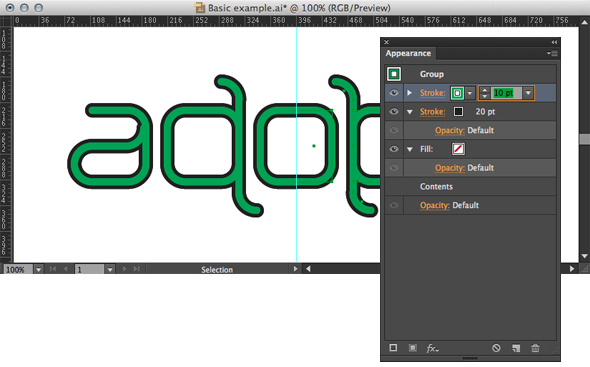Toggle visibility of Opacity under Fill

[394, 168]
